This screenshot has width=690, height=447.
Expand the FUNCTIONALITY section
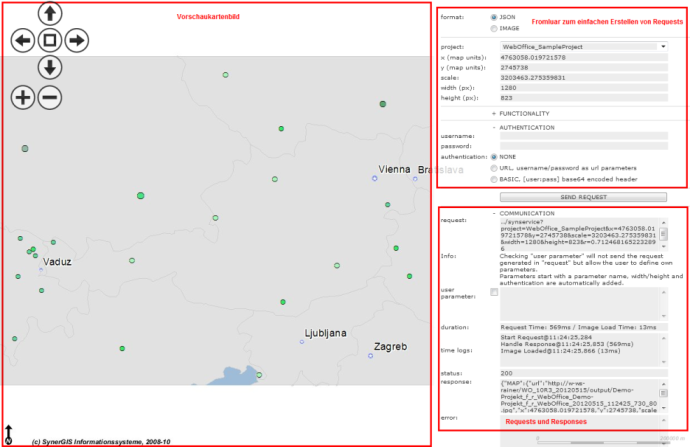(x=494, y=113)
